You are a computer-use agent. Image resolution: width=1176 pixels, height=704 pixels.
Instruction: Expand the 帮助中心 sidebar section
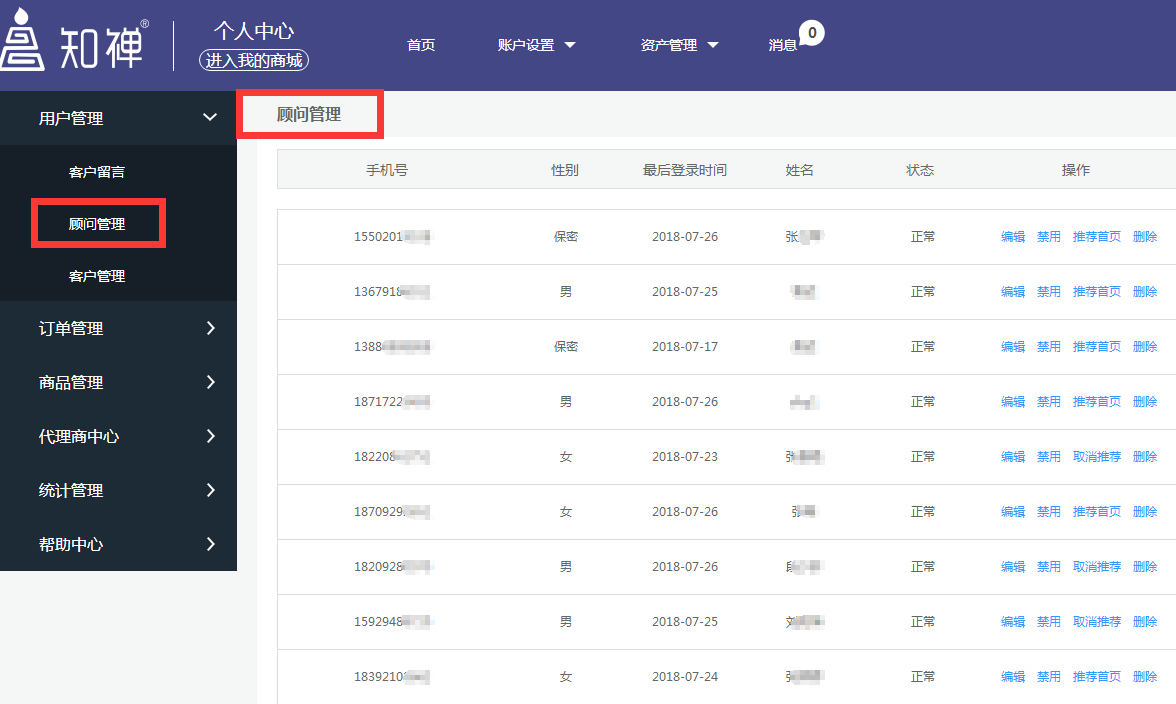coord(118,544)
